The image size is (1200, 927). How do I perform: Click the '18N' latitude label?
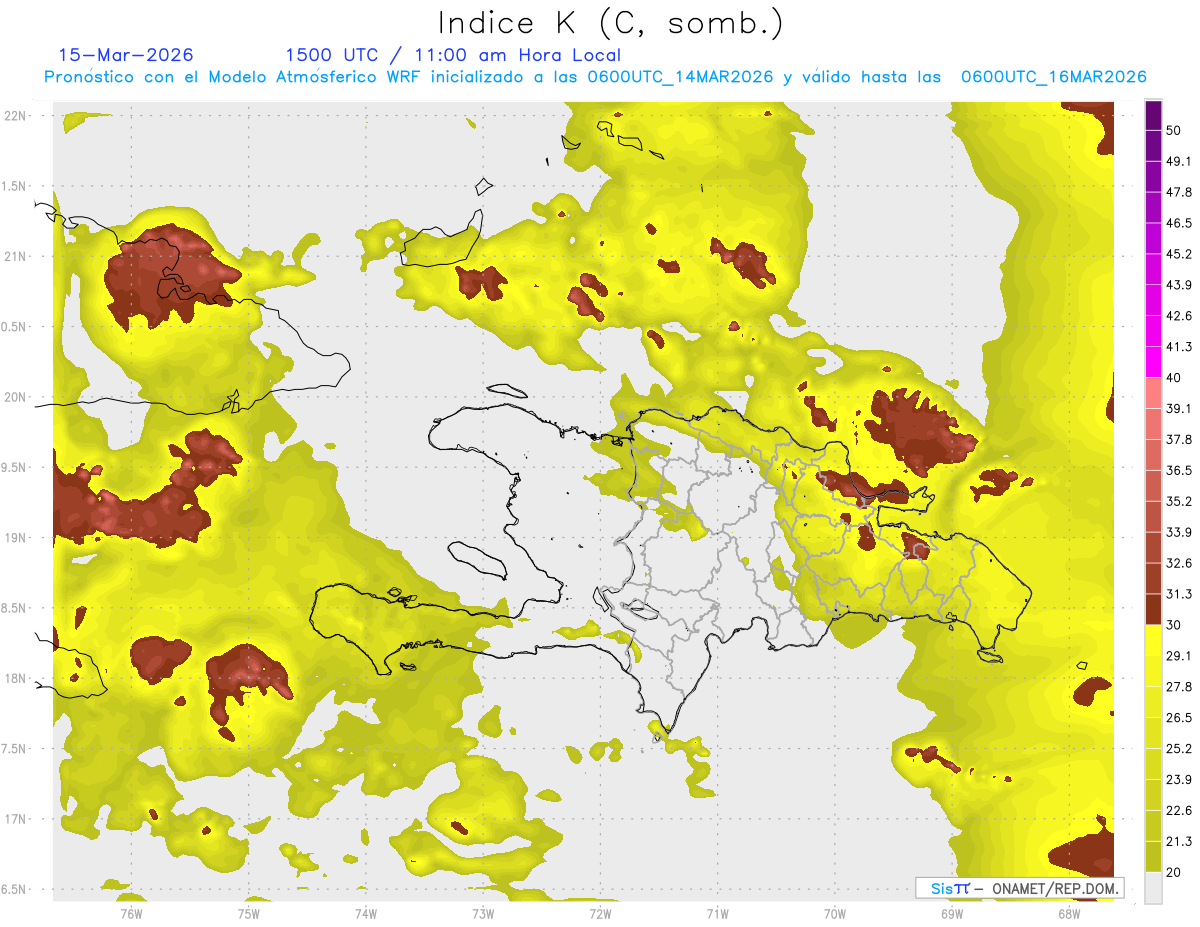click(x=15, y=679)
